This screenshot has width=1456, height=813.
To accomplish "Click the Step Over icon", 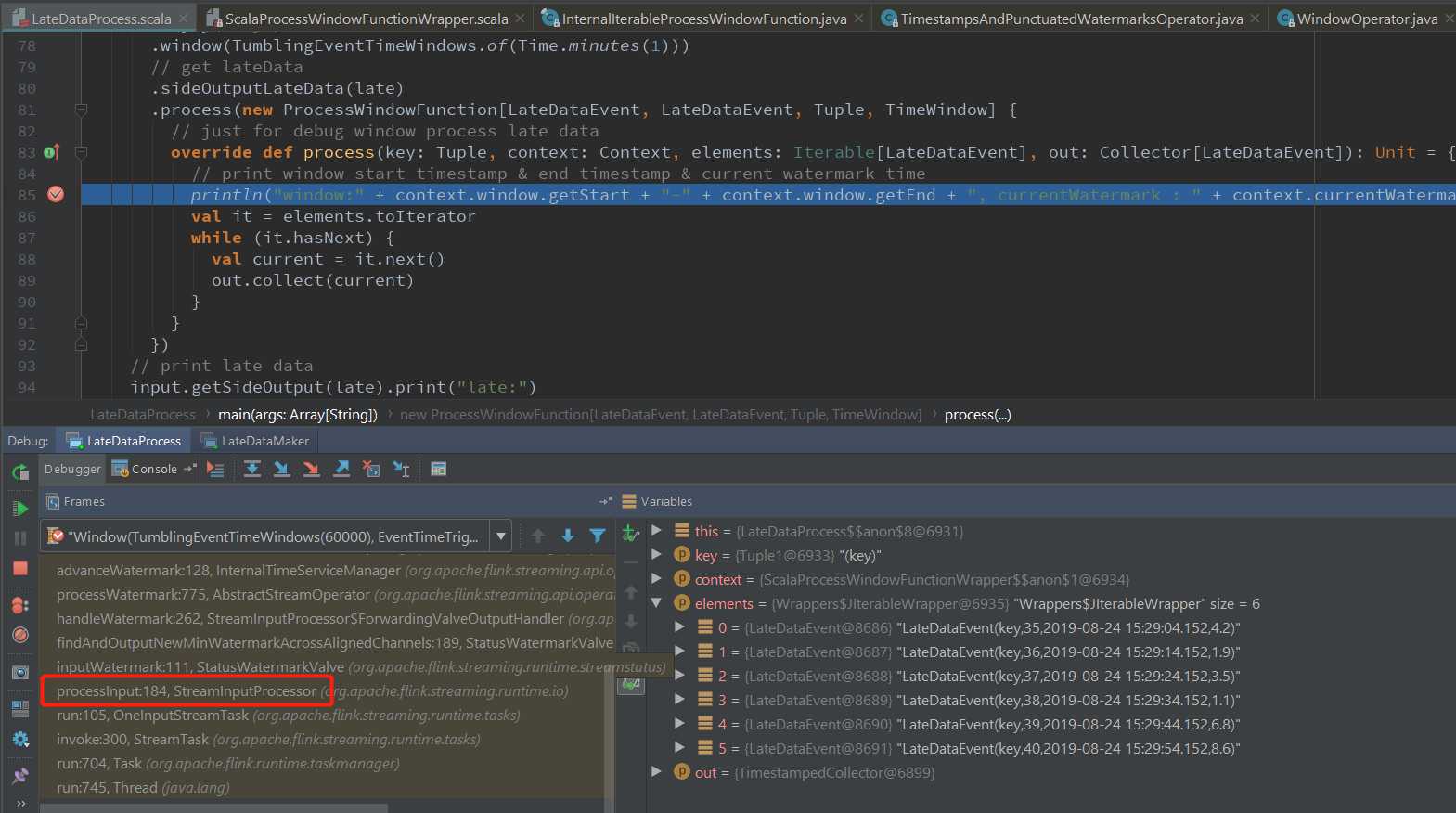I will pyautogui.click(x=252, y=469).
